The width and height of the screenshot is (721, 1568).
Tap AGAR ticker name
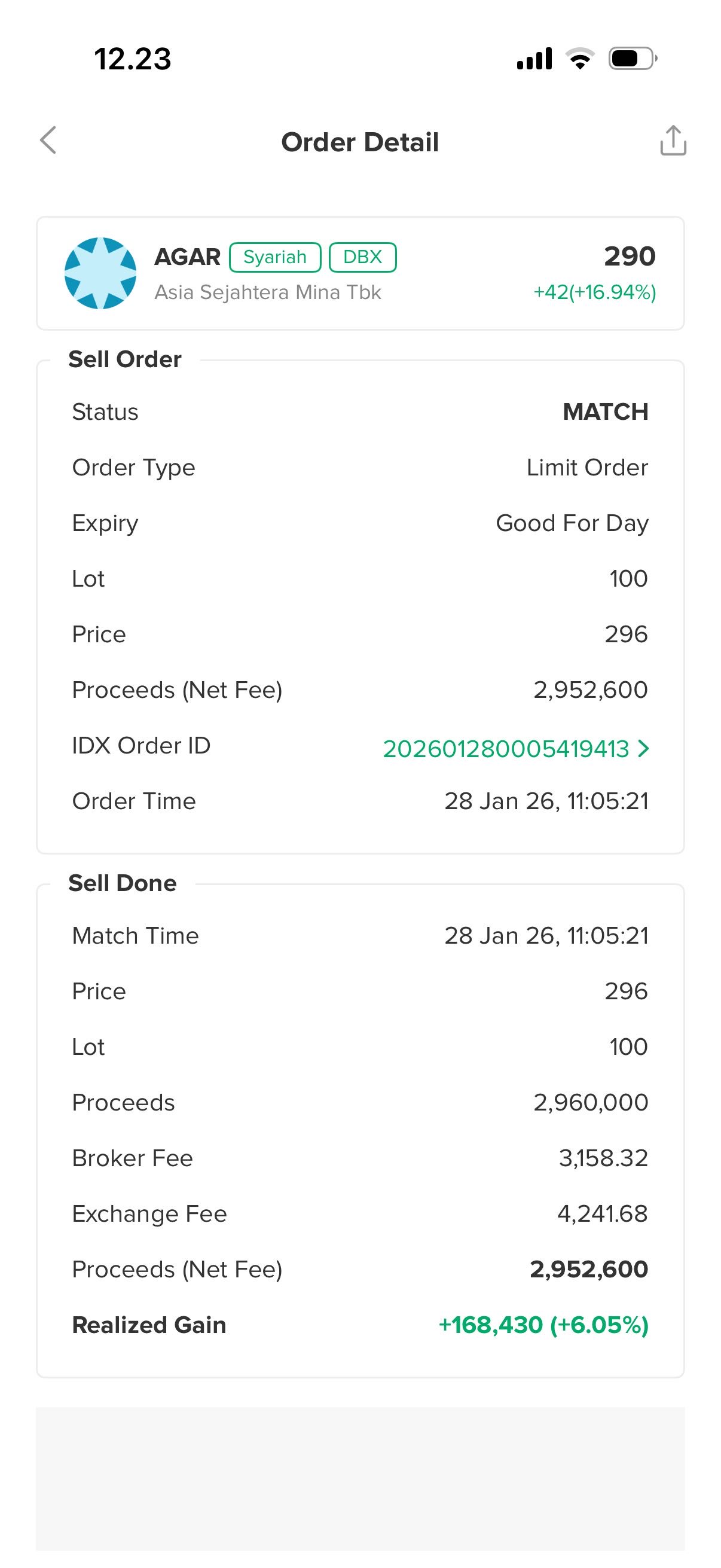coord(187,257)
